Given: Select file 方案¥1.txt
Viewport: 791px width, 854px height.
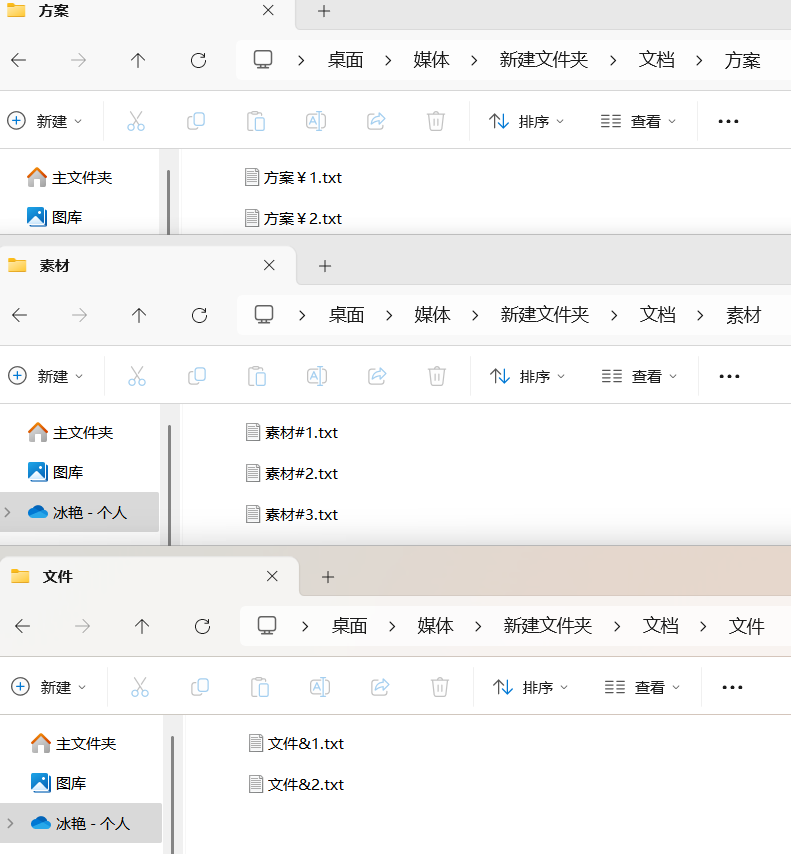Looking at the screenshot, I should (x=293, y=178).
